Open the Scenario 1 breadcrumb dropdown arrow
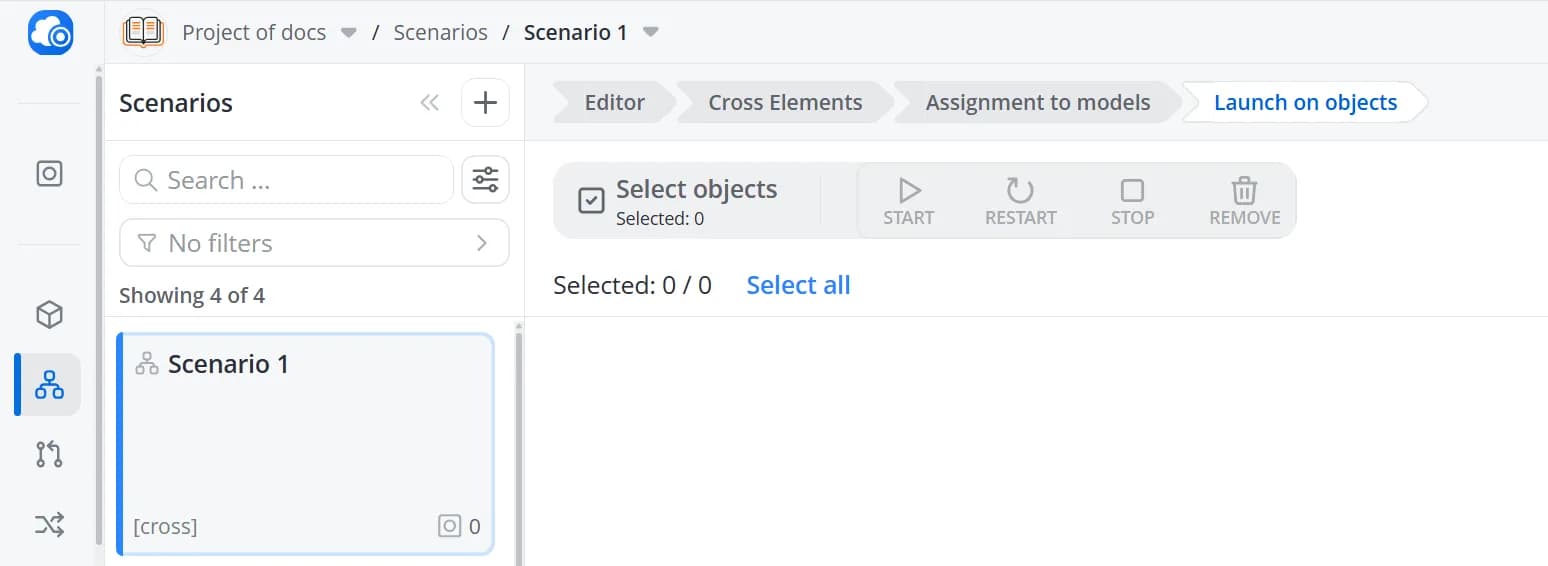Screen dimensions: 1548x566 pyautogui.click(x=651, y=33)
